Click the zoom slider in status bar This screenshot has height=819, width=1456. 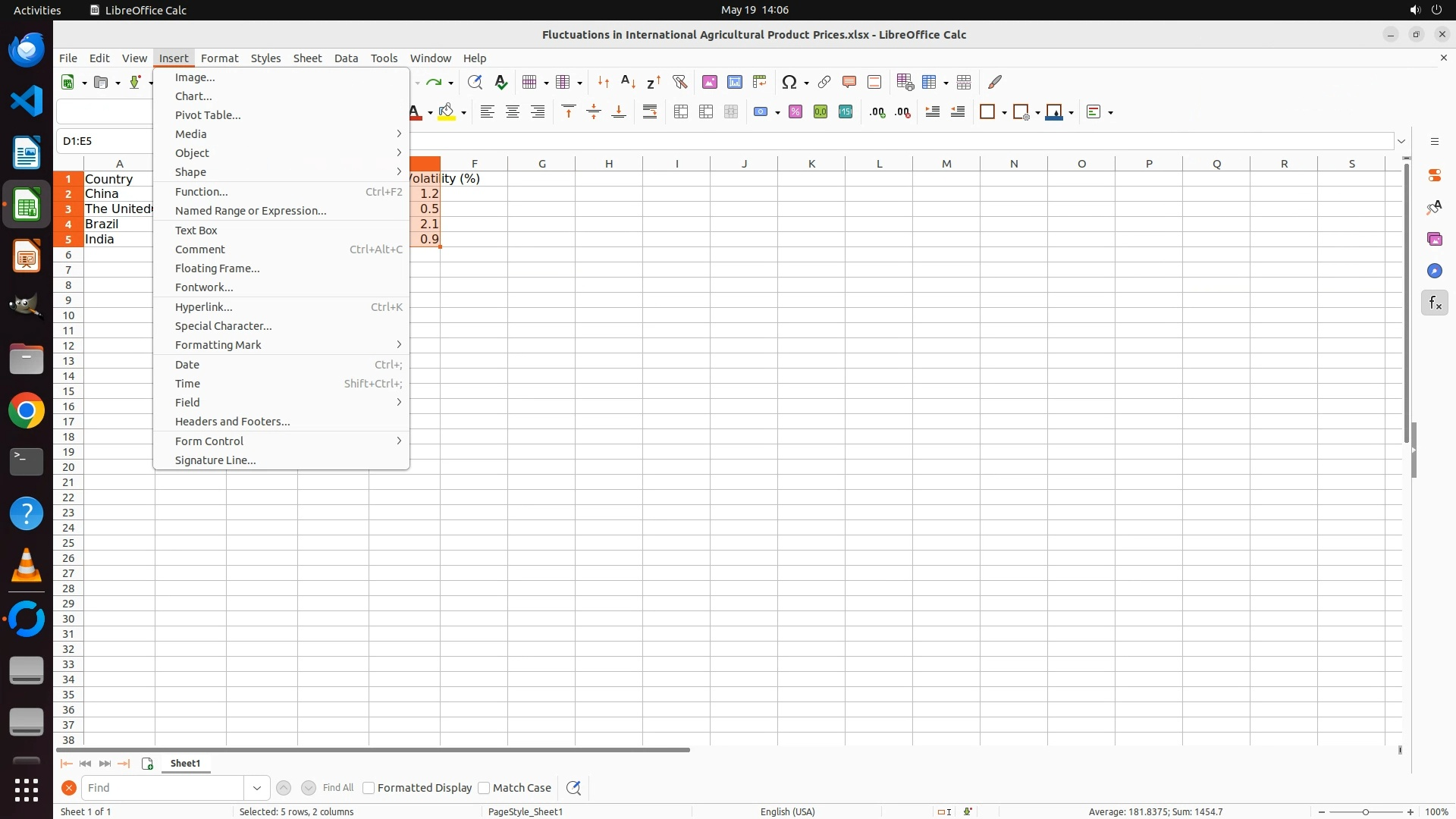pos(1365,812)
